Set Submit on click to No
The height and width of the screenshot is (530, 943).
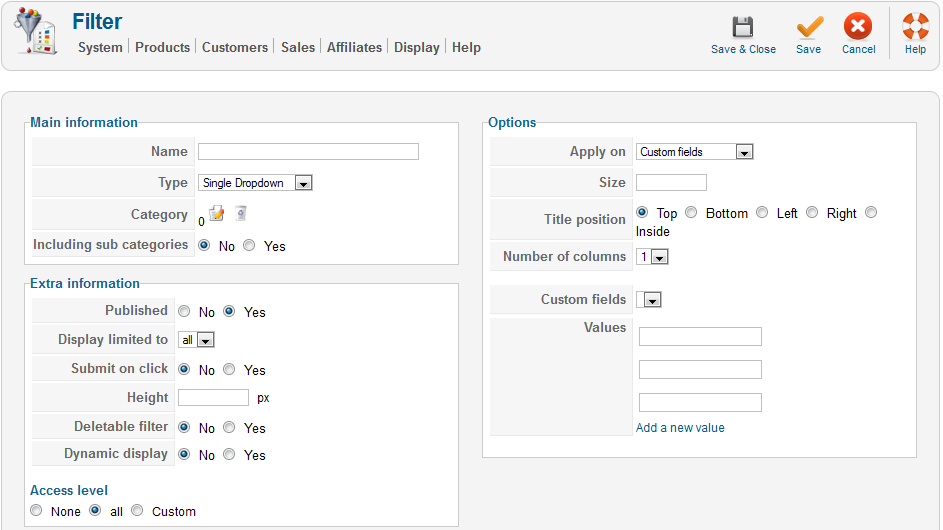[184, 369]
